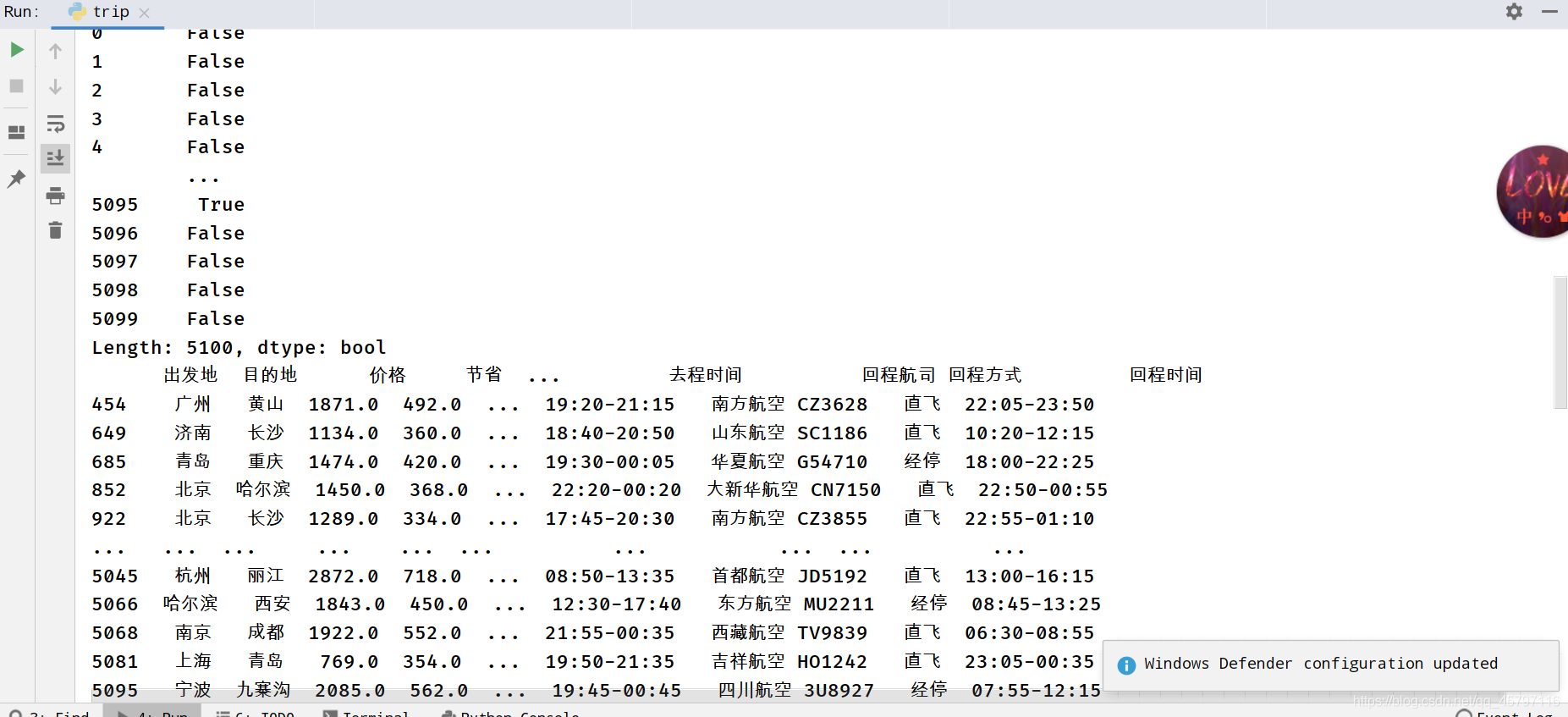Viewport: 1568px width, 717px height.
Task: Open Run panel settings gear
Action: [x=1514, y=12]
